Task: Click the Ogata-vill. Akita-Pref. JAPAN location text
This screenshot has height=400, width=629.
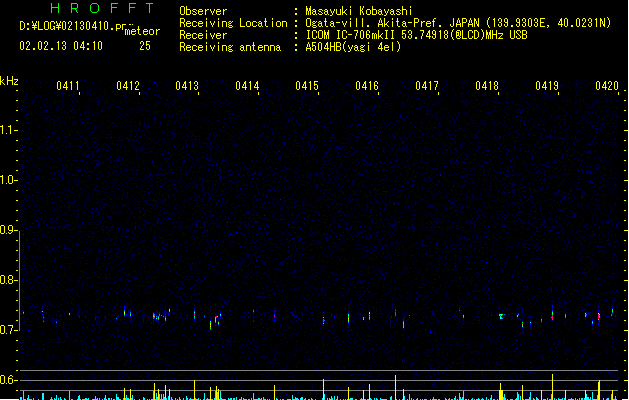Action: 458,23
